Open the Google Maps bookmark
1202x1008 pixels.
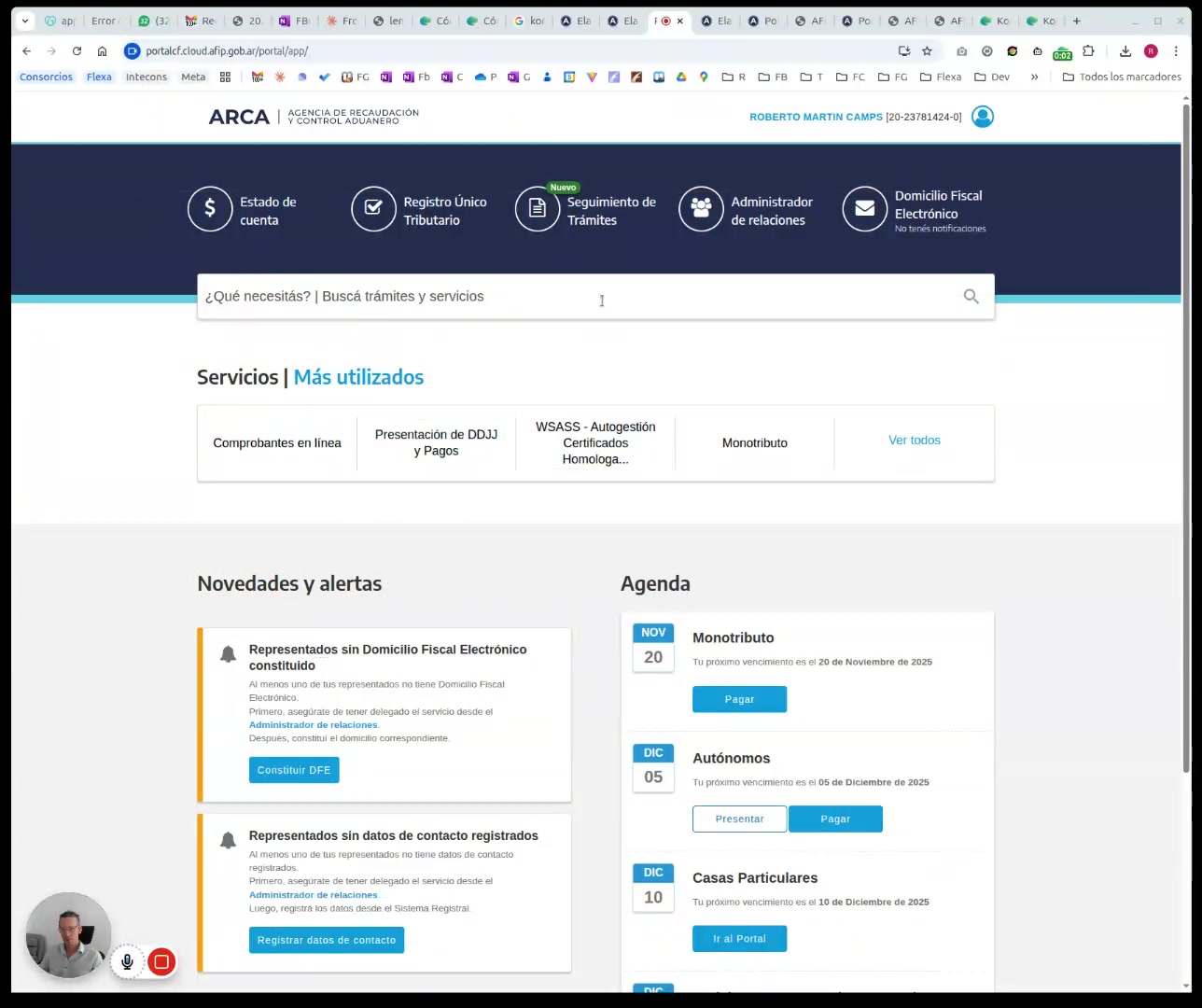pos(704,77)
